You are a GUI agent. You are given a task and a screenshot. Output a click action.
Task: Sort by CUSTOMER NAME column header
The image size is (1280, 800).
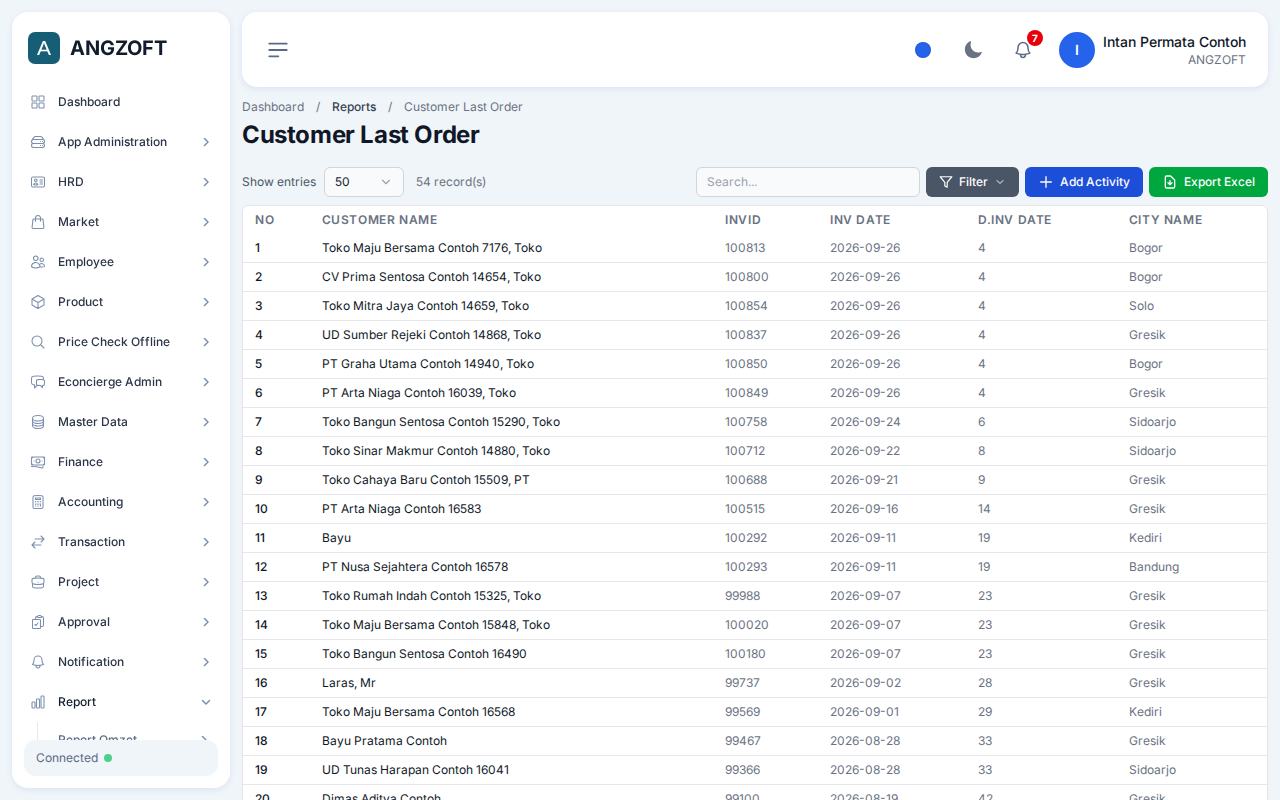379,220
